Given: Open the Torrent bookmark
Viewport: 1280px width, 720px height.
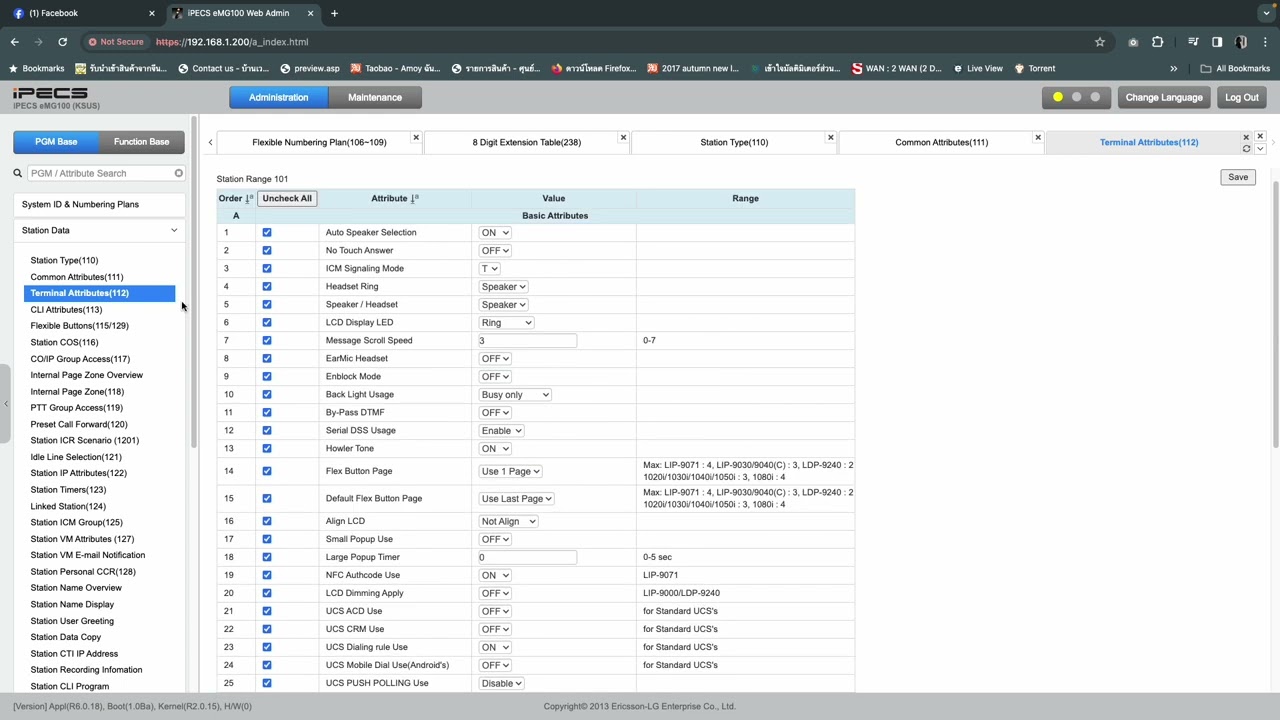Looking at the screenshot, I should click(1035, 69).
